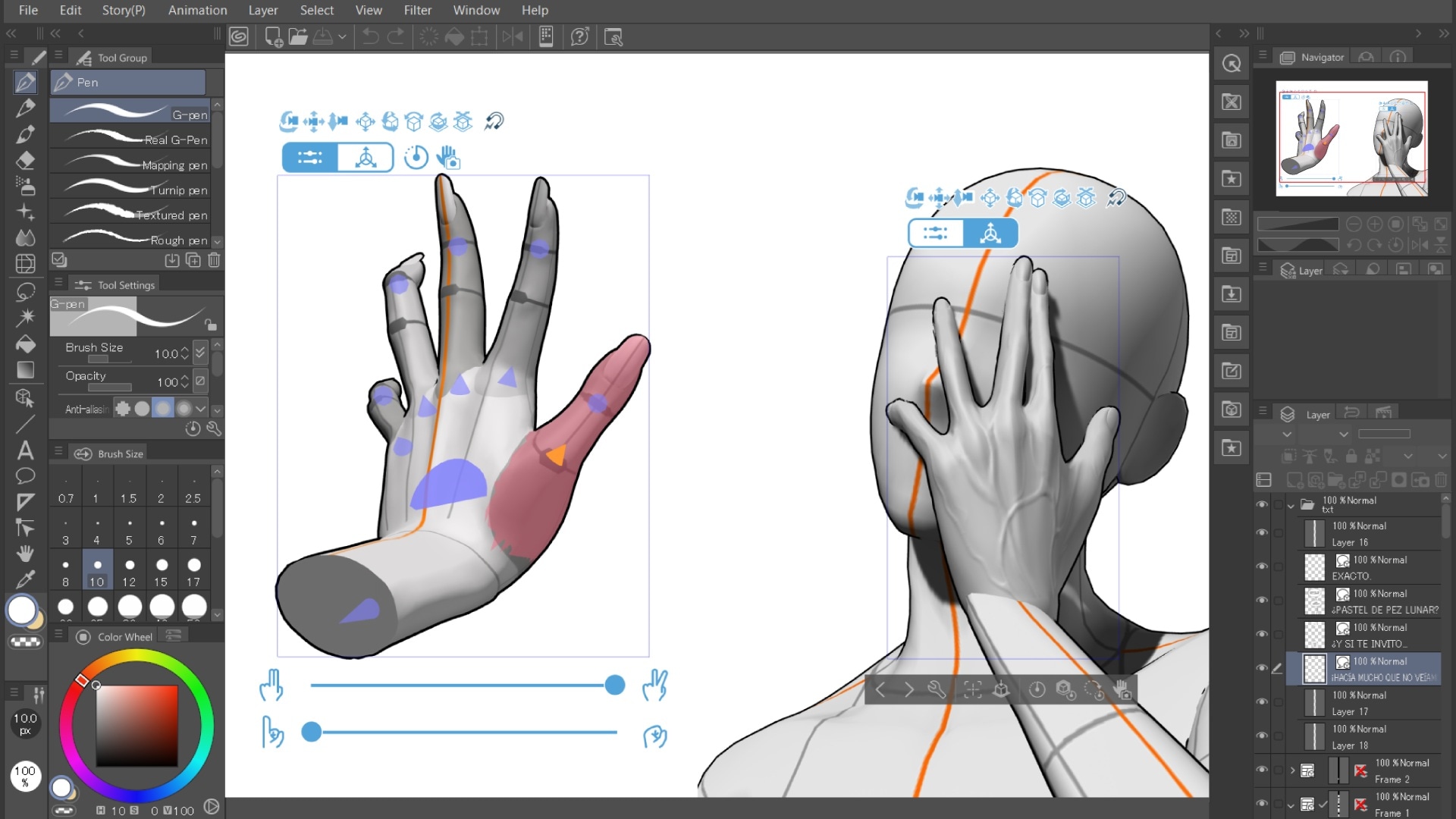Screen dimensions: 1456x819
Task: Select the open-hand icon right of the upper slider
Action: click(x=654, y=685)
